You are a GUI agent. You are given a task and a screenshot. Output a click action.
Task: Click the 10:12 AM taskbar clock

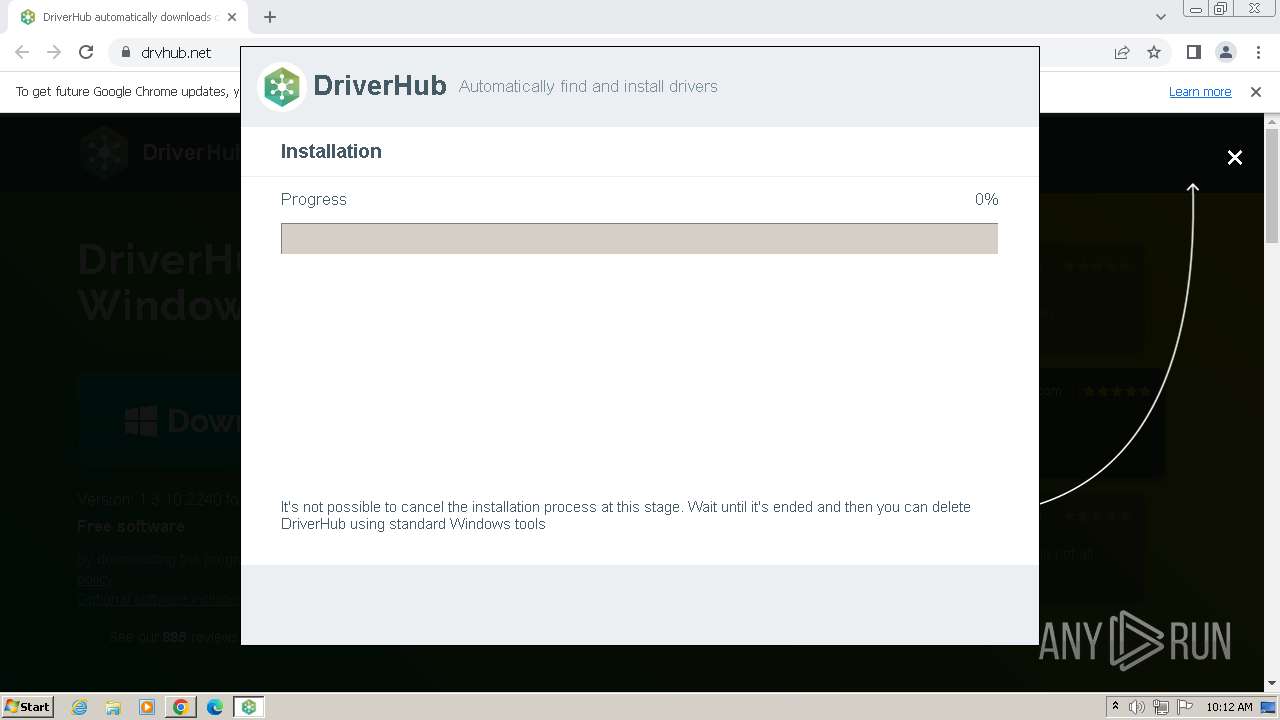[1229, 707]
